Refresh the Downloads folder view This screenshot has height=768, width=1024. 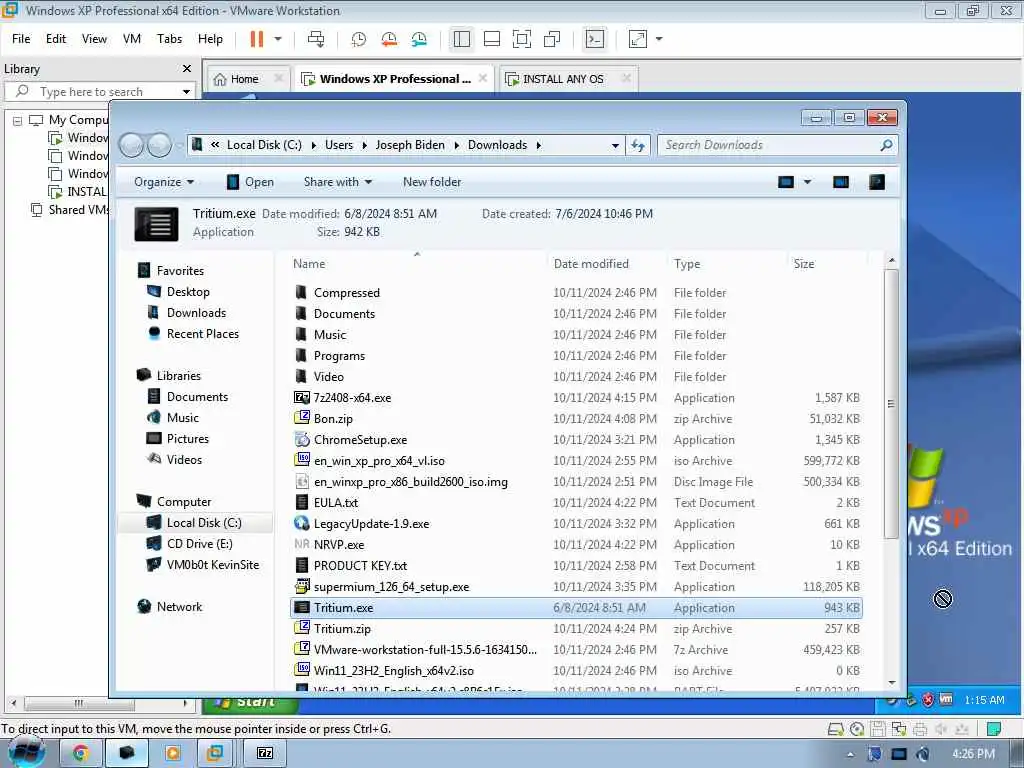click(x=638, y=146)
